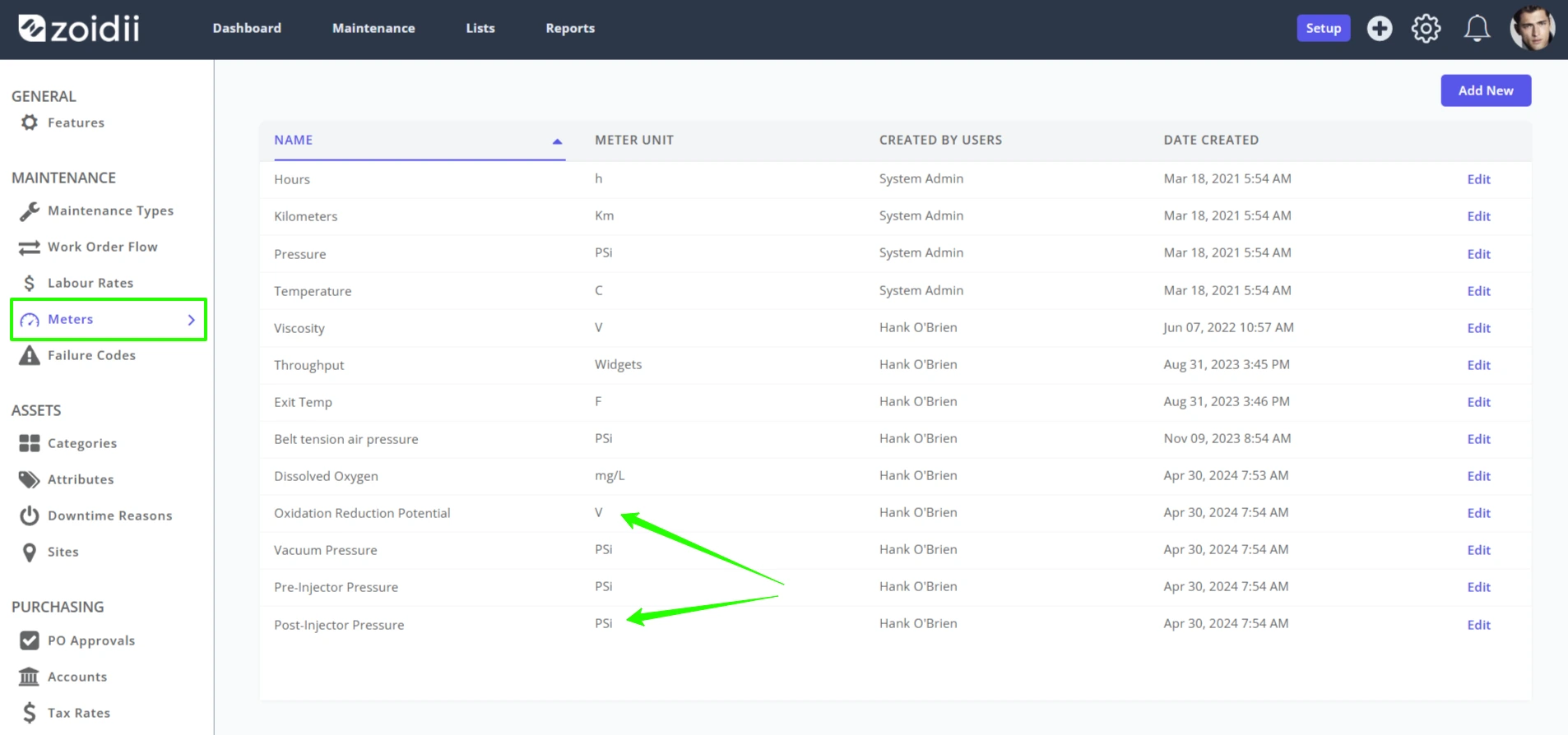This screenshot has width=1568, height=735.
Task: Select the Dissolved Oxygen table row
Action: tap(895, 476)
